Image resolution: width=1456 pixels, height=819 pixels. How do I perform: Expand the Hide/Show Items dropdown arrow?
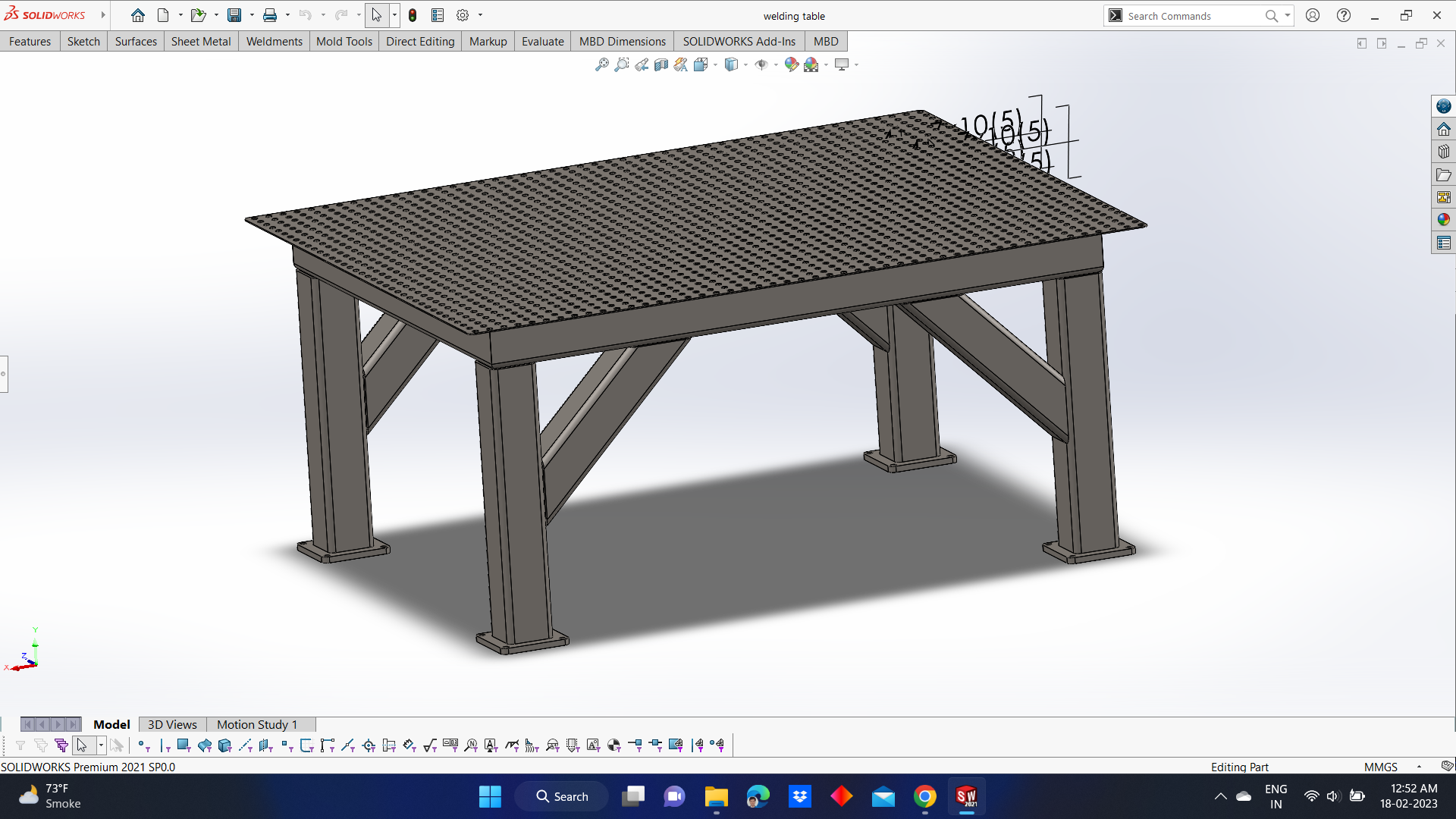(776, 64)
